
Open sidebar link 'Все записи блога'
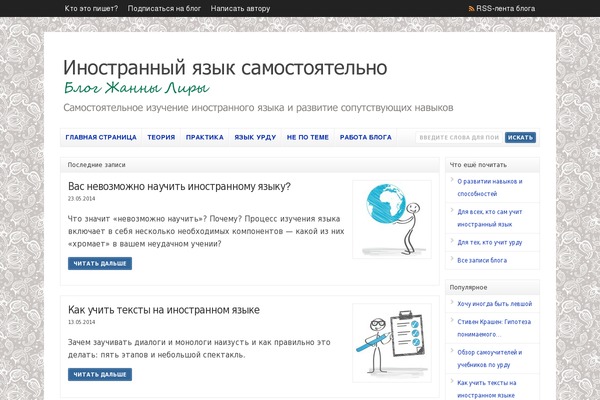[x=482, y=260]
